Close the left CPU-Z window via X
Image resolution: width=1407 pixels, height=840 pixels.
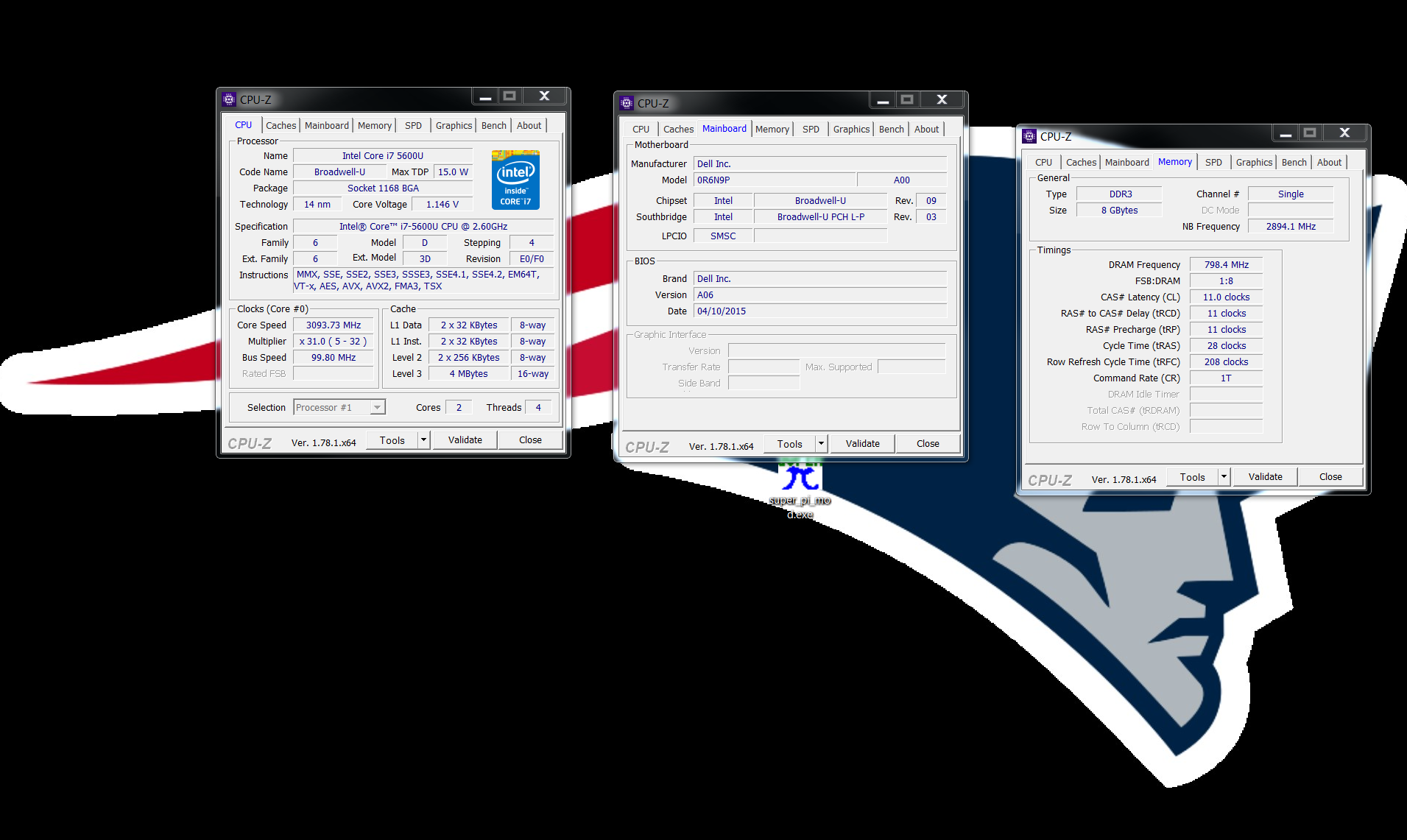click(x=544, y=96)
